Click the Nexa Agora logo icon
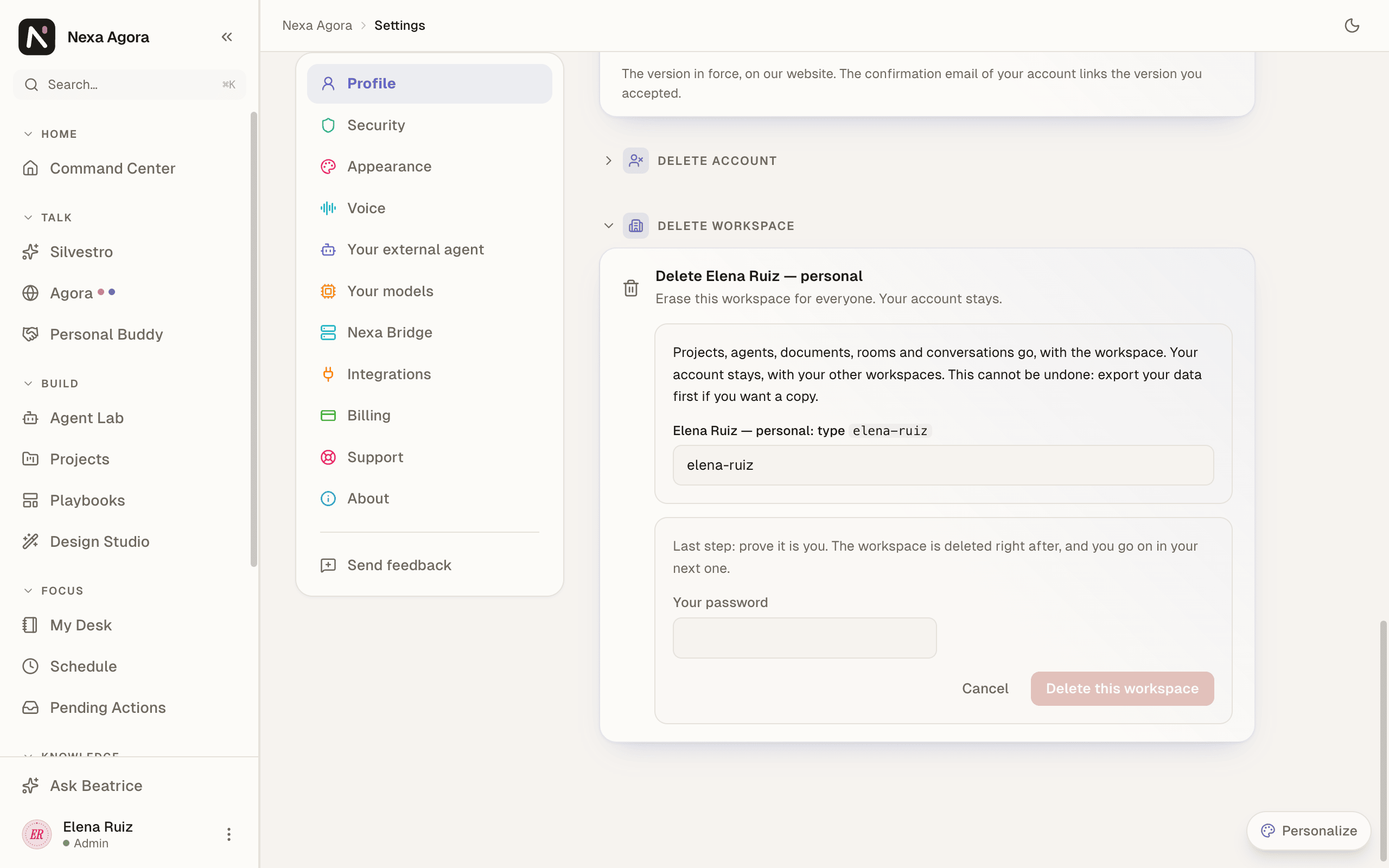 tap(37, 37)
